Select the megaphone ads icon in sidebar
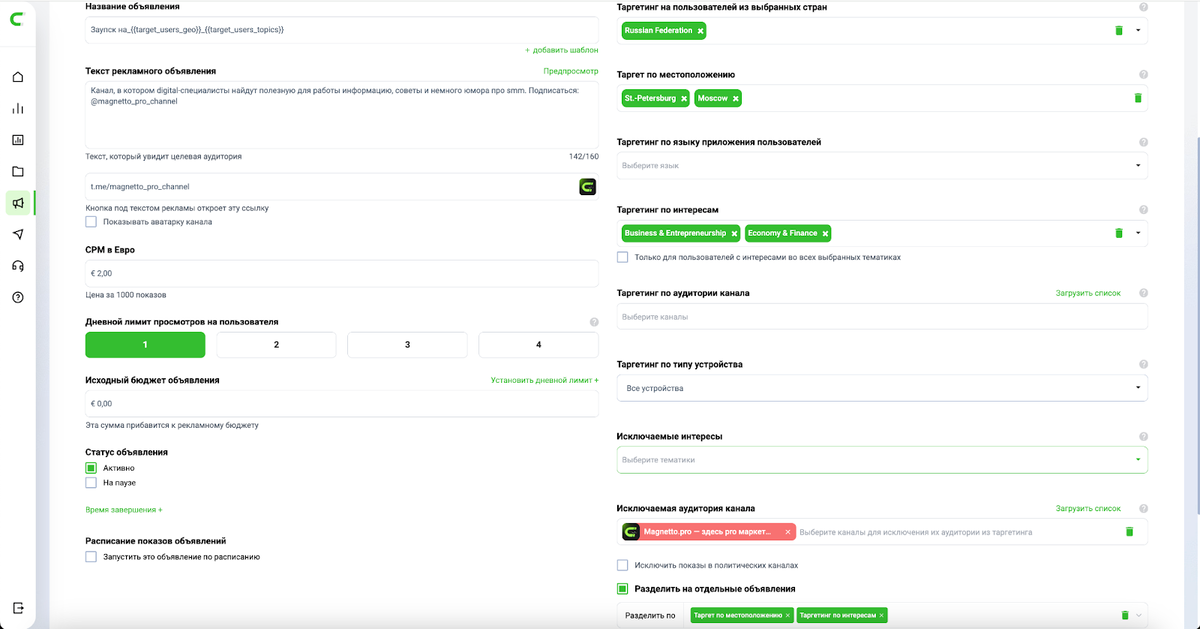Viewport: 1200px width, 629px height. point(18,203)
